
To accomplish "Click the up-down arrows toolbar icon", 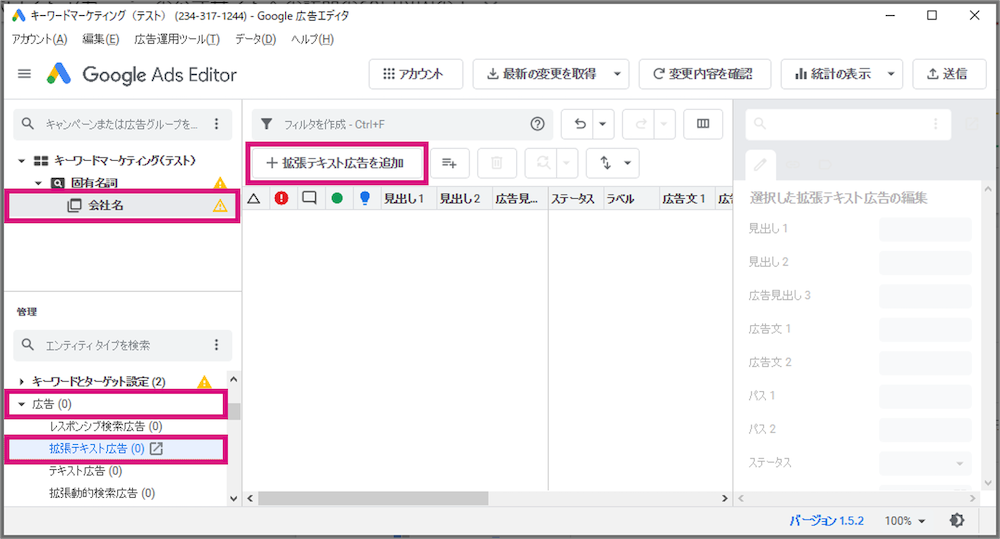I will pos(605,163).
